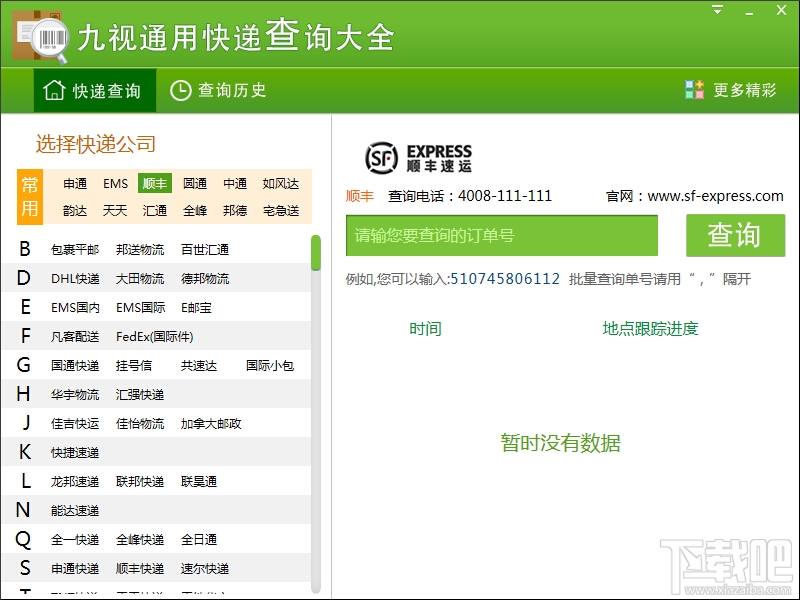
Task: Select 宅急送 in common couriers
Action: [x=281, y=210]
